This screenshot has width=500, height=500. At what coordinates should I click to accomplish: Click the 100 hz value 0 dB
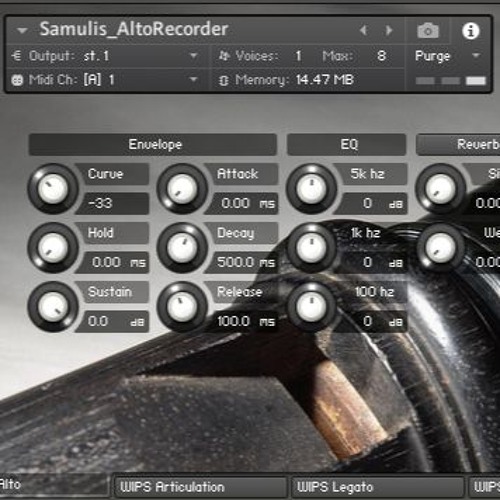click(x=372, y=321)
